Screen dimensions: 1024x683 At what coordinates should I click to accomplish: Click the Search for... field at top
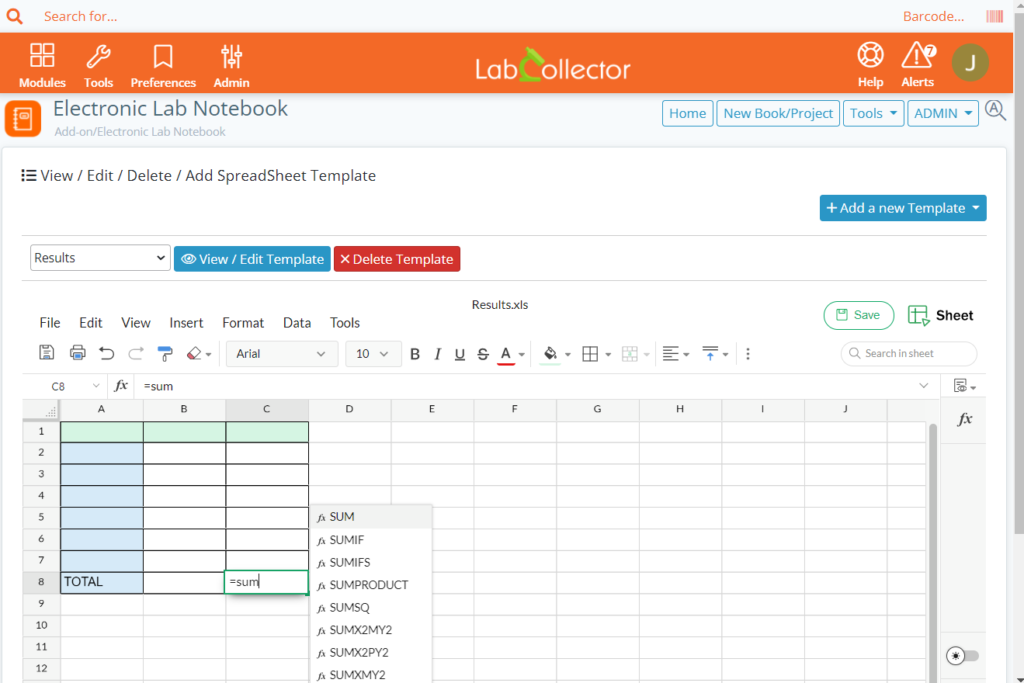pos(80,16)
